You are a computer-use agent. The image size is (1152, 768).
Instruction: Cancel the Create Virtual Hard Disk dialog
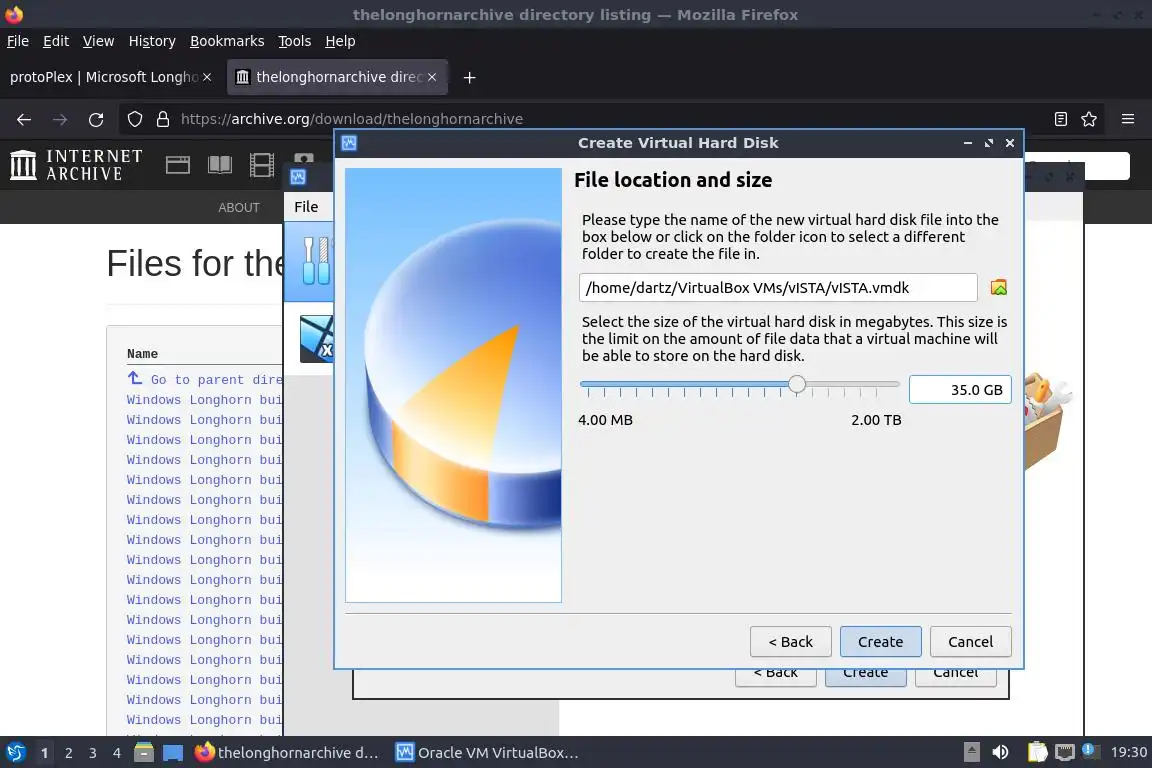pyautogui.click(x=971, y=642)
